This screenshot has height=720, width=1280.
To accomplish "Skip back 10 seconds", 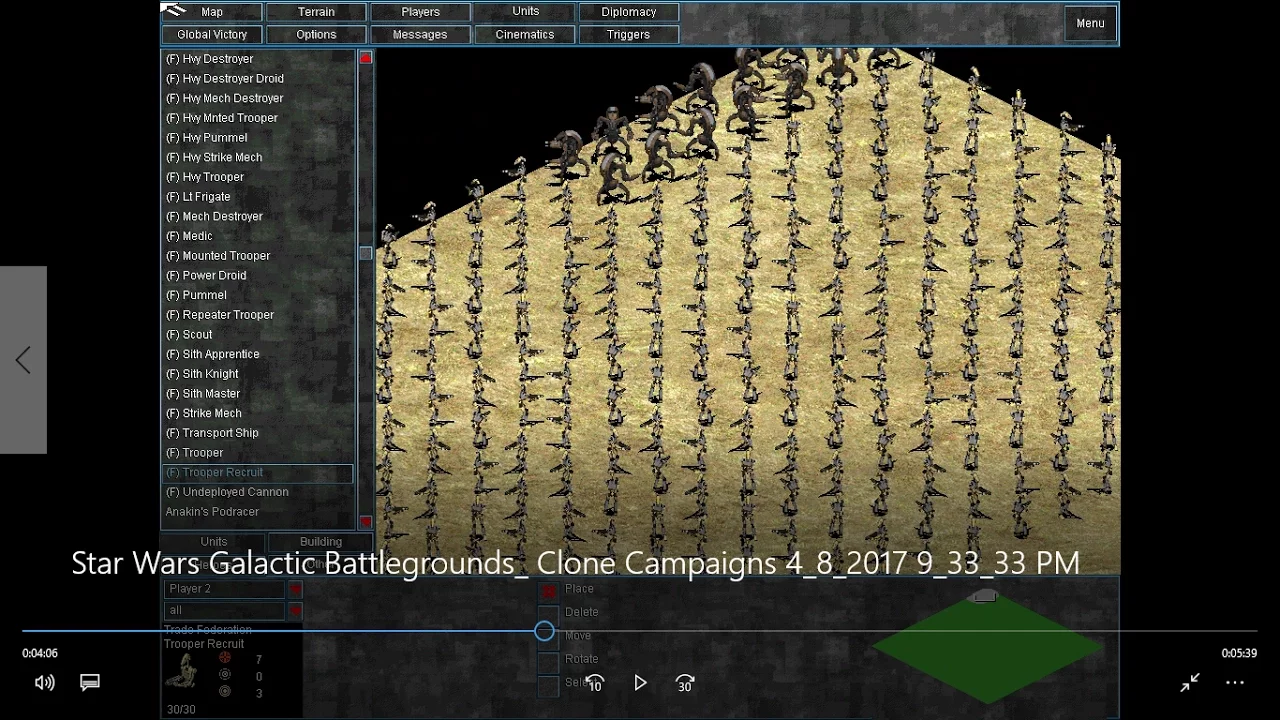I will tap(595, 683).
